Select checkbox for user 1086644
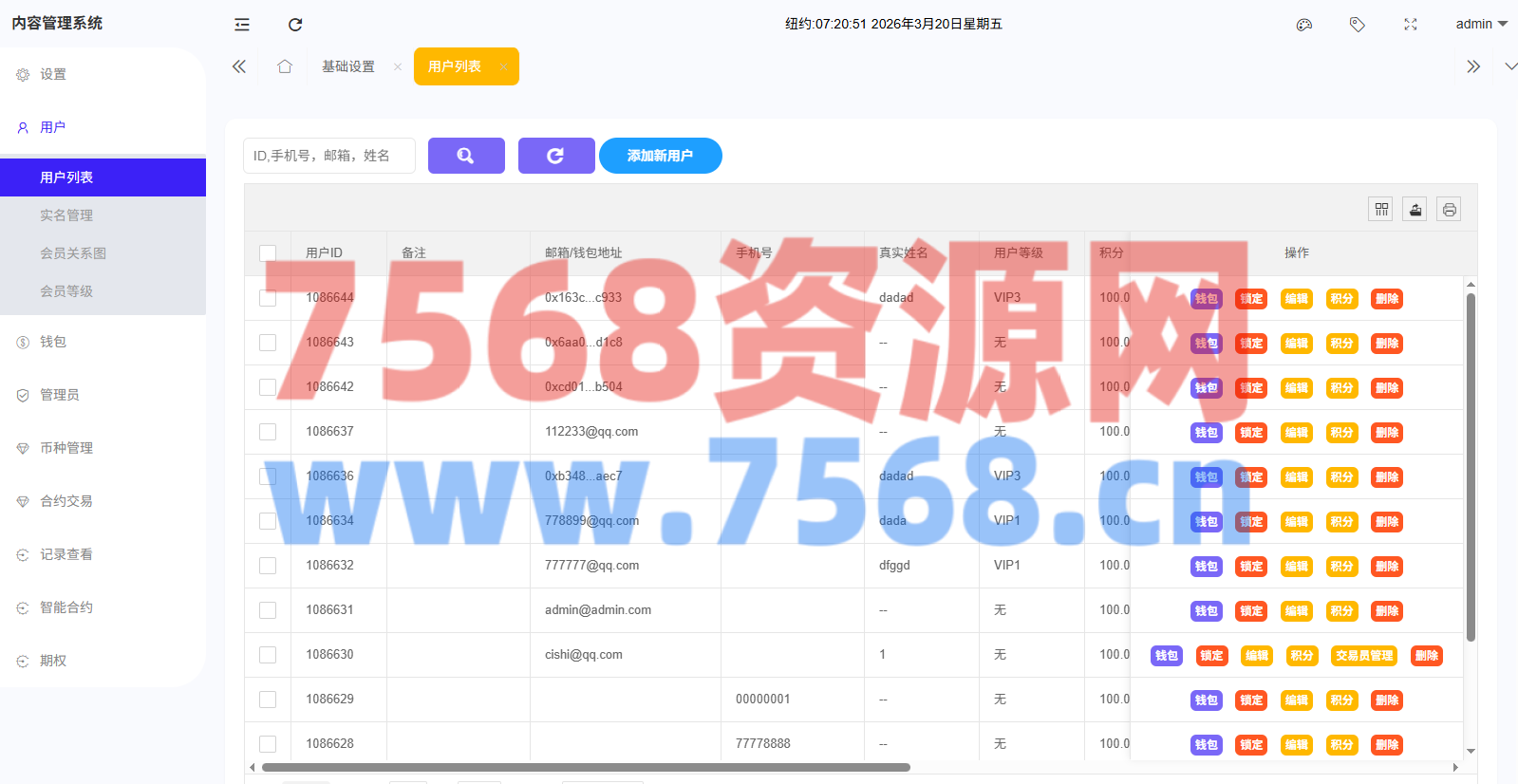This screenshot has width=1518, height=784. (x=268, y=298)
